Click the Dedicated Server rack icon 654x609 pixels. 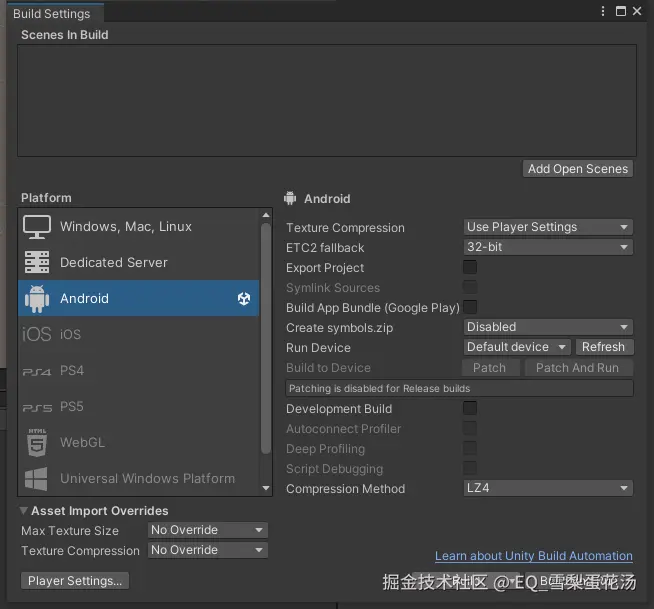[37, 262]
